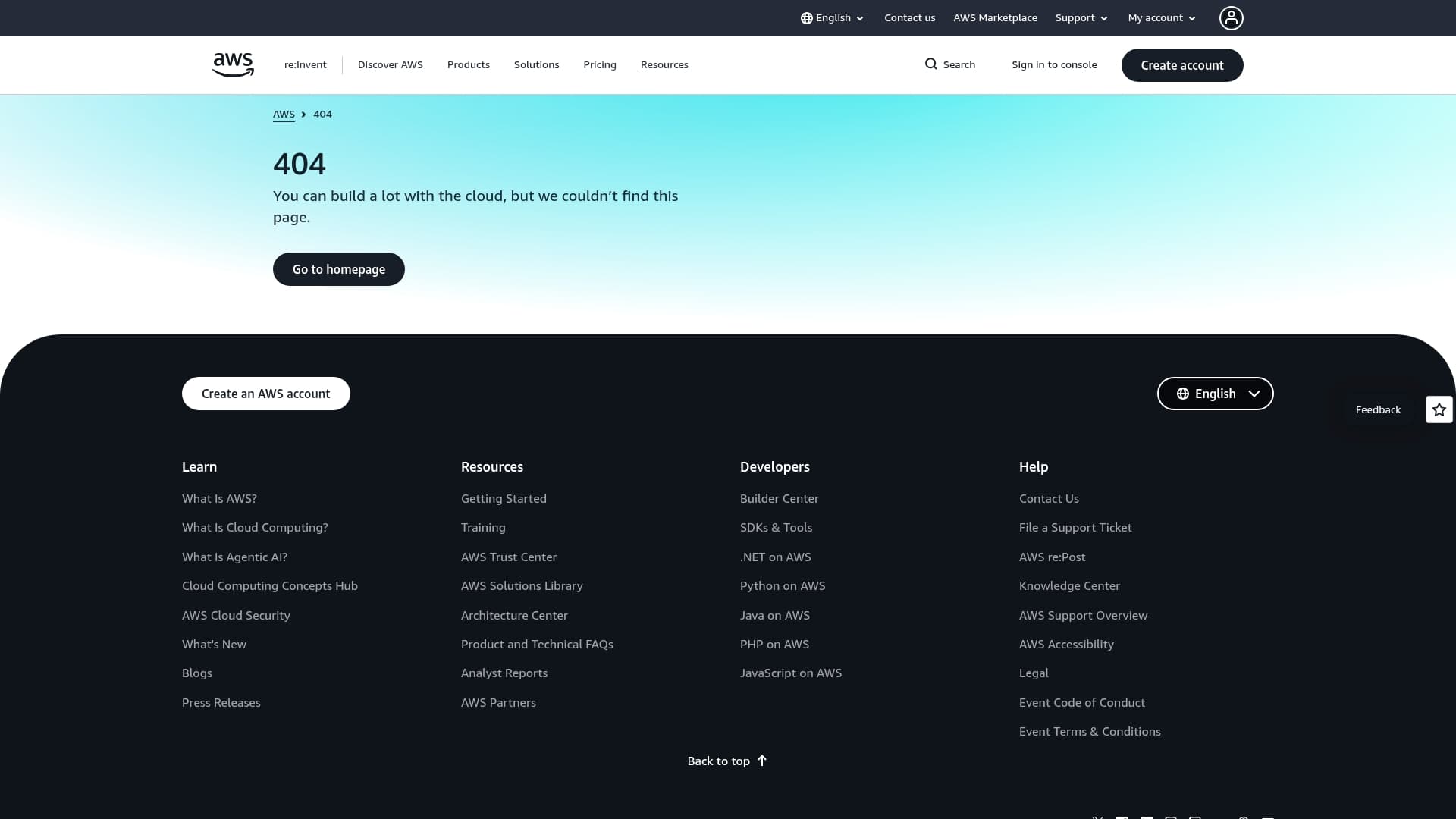Screen dimensions: 1456x819
Task: Click JavaScript on AWS
Action: 791,673
